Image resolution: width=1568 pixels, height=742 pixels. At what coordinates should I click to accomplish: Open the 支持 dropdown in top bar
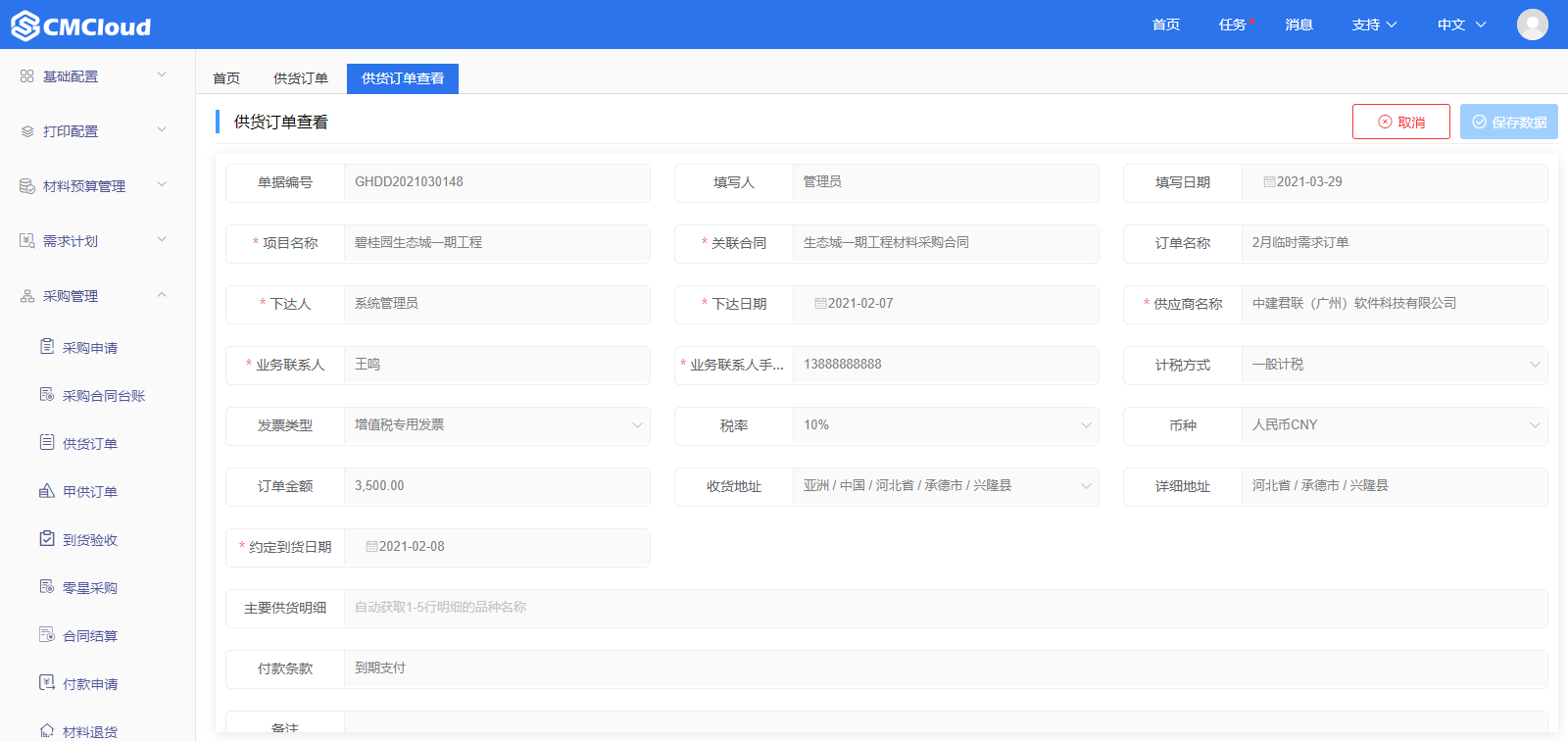[1374, 25]
